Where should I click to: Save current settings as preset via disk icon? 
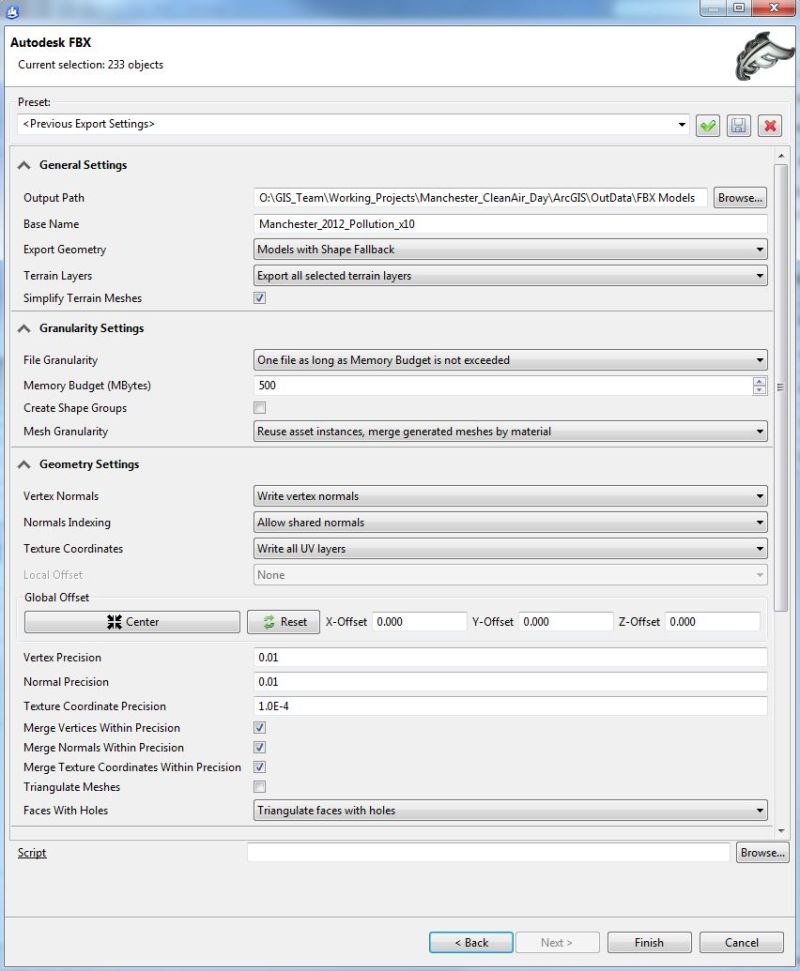[x=738, y=125]
